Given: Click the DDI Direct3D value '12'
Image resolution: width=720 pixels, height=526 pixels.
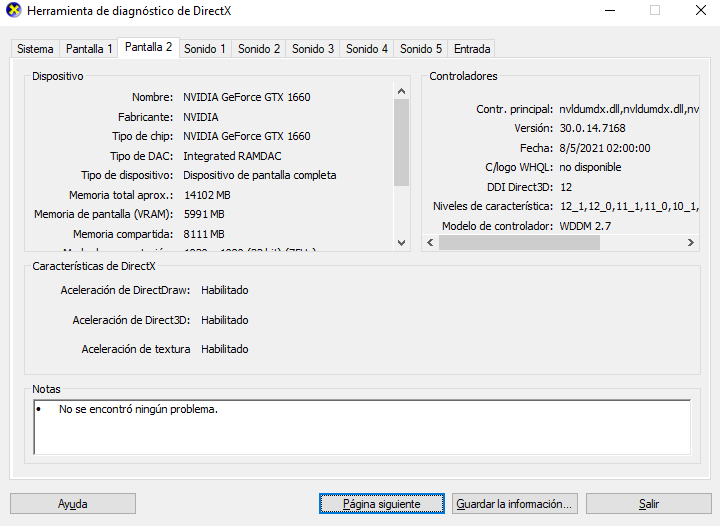Looking at the screenshot, I should point(566,187).
